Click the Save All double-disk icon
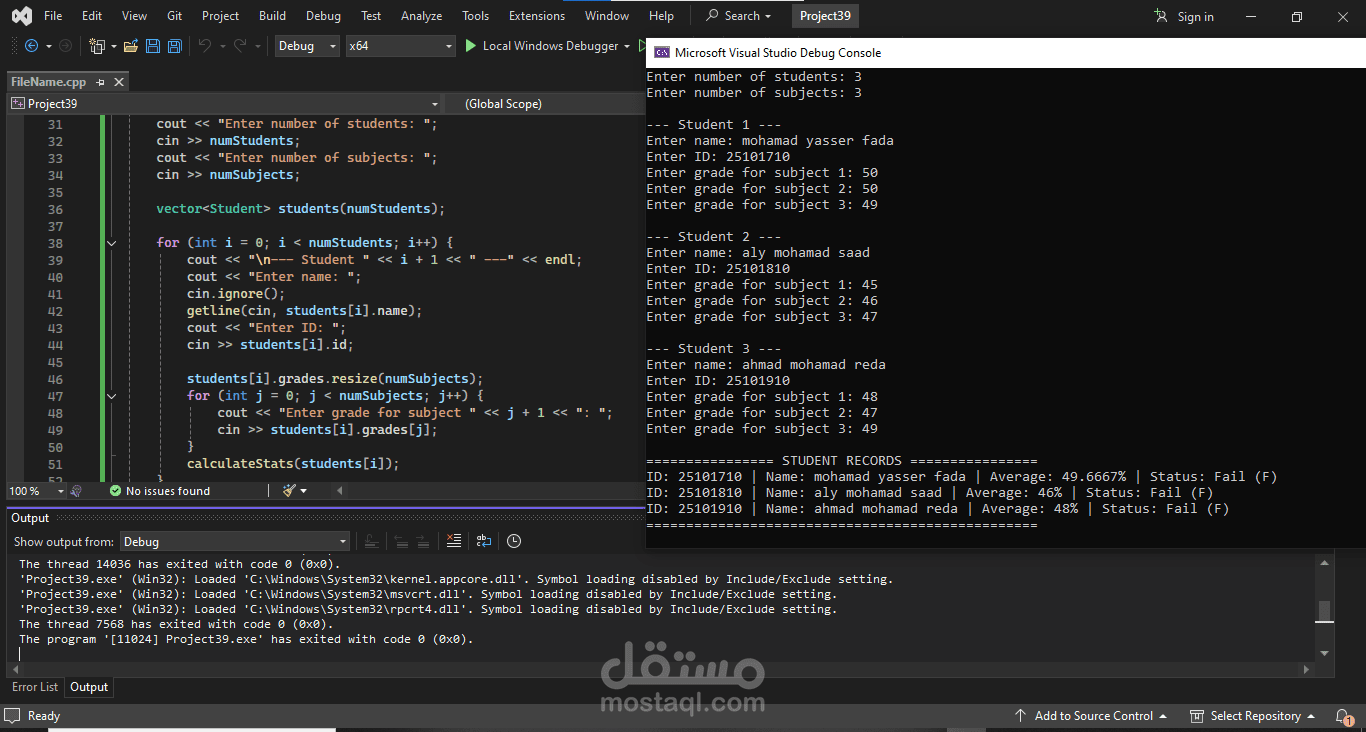The width and height of the screenshot is (1366, 732). tap(174, 46)
